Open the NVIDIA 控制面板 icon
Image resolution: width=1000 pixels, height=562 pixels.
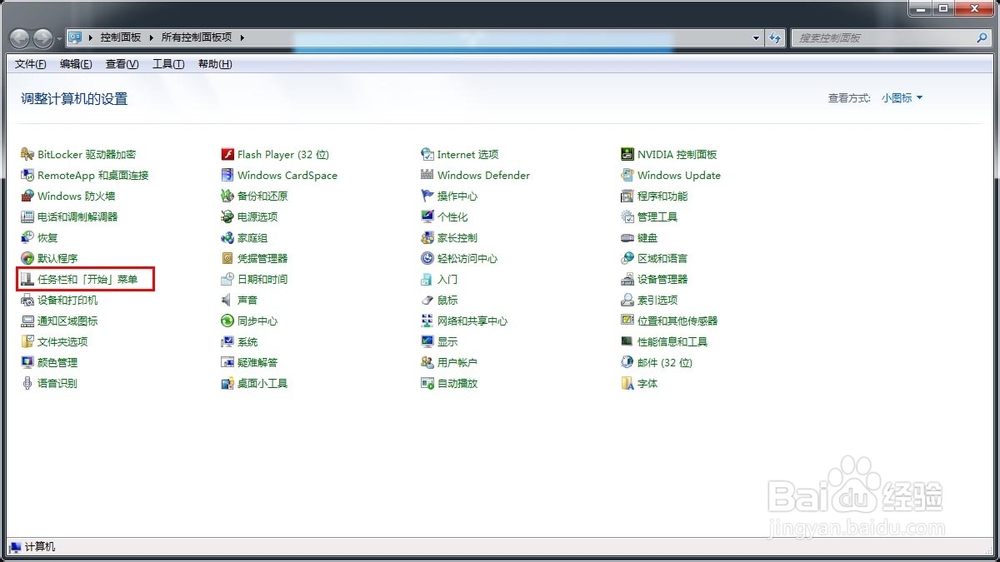[627, 154]
